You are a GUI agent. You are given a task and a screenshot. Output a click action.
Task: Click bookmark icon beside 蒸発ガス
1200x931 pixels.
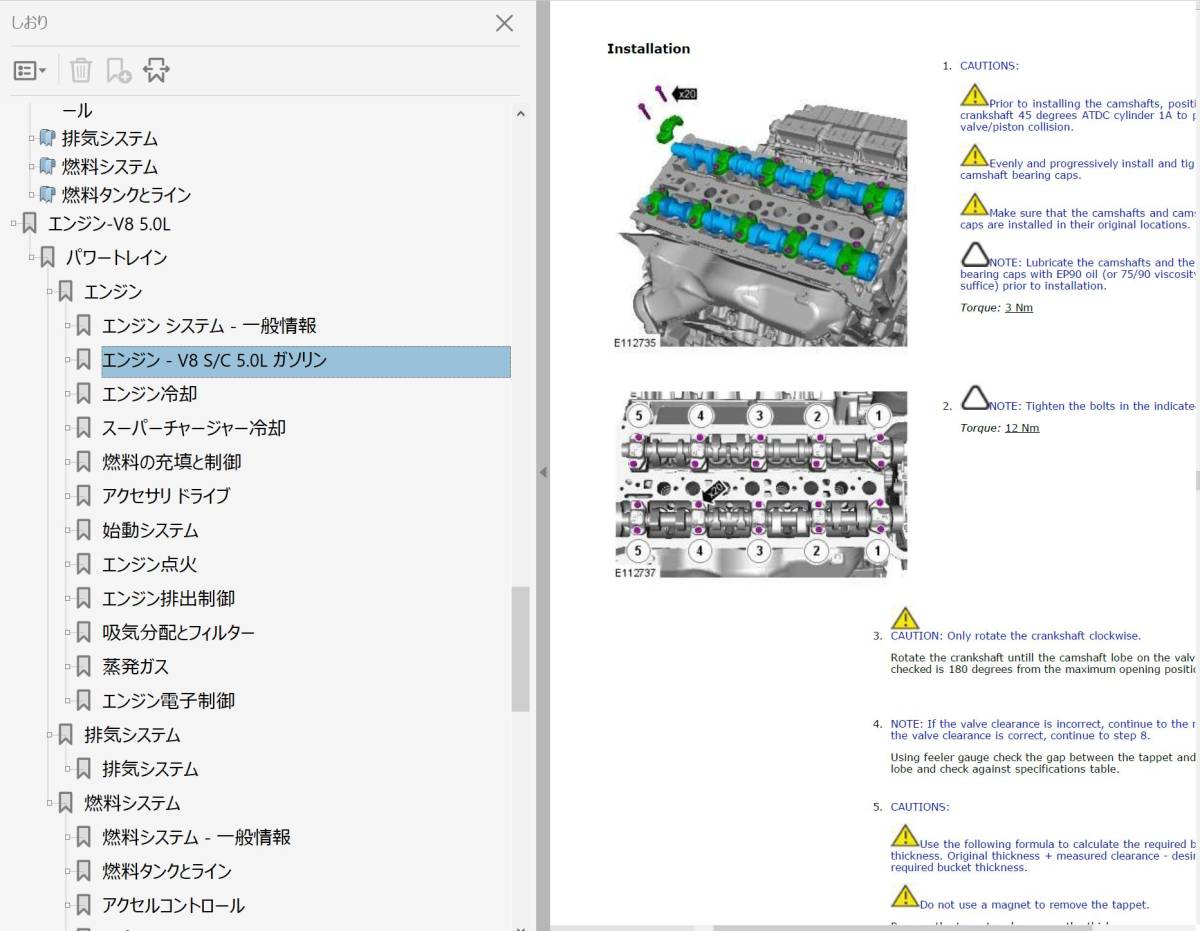pyautogui.click(x=84, y=666)
